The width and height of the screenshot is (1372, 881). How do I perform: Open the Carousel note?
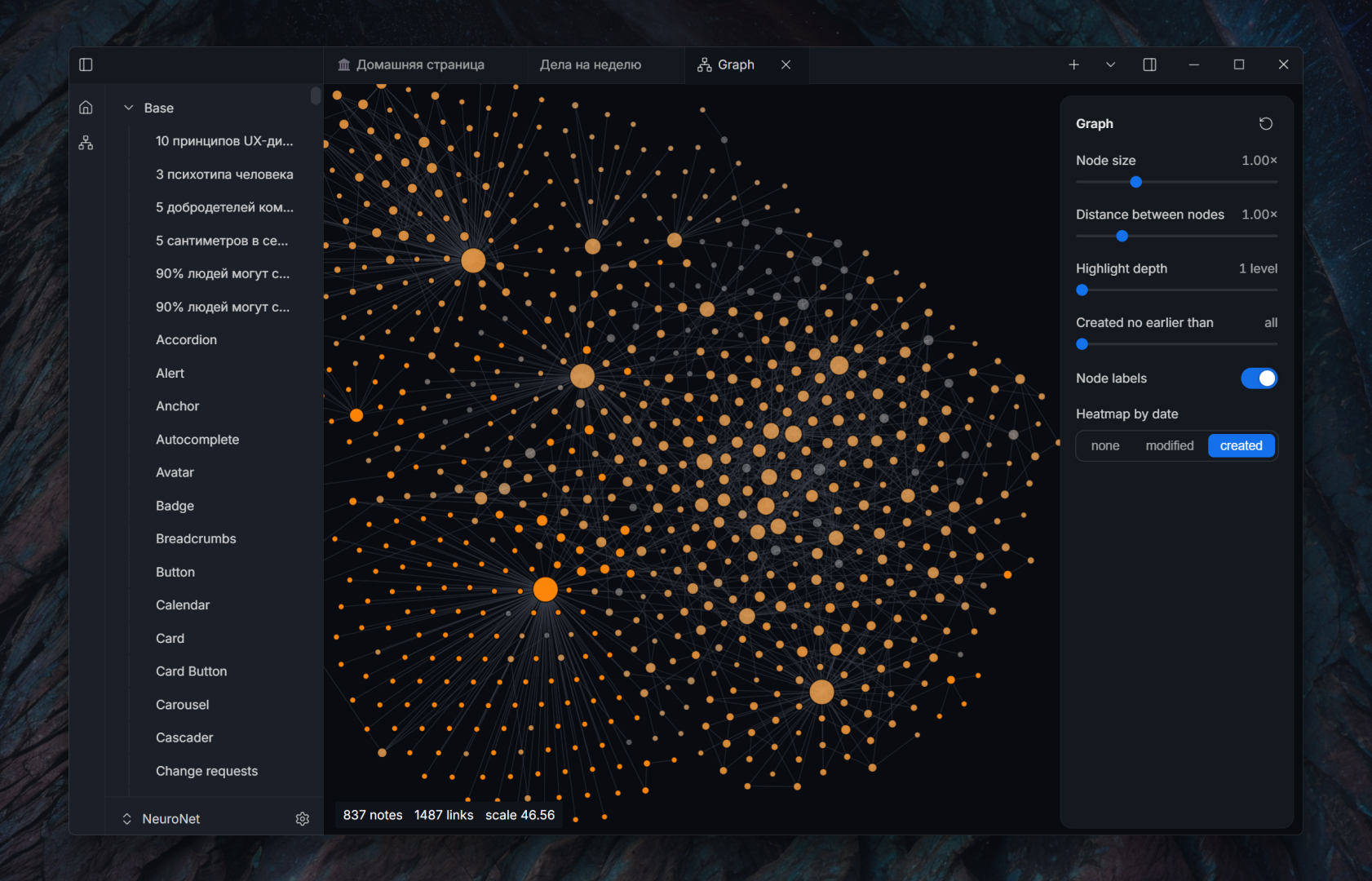coord(183,705)
